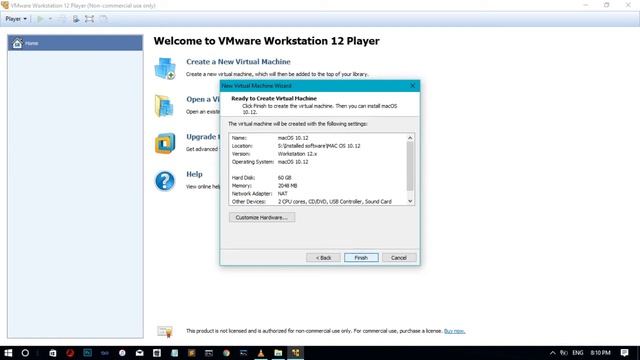Image resolution: width=640 pixels, height=360 pixels.
Task: Click Finish to create the virtual machine
Action: 361,258
